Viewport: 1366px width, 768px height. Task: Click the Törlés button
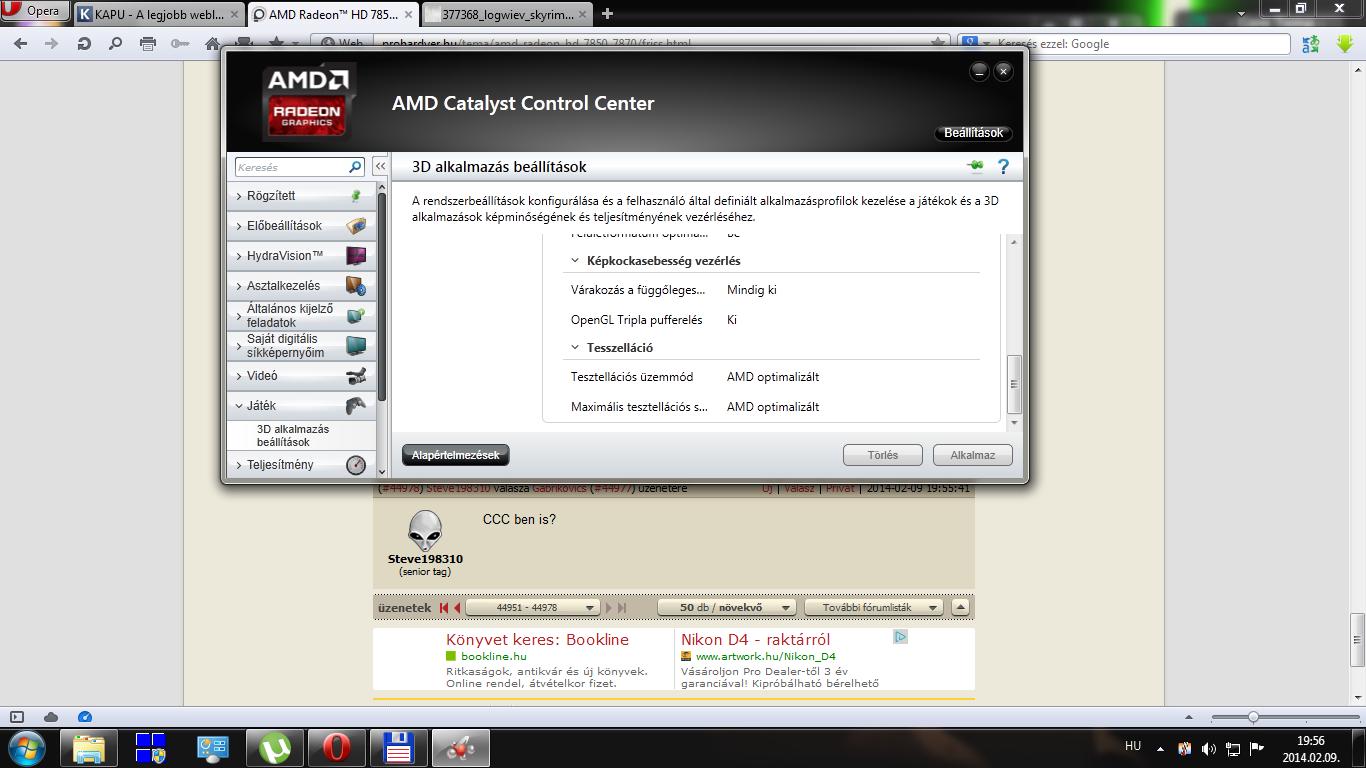883,455
